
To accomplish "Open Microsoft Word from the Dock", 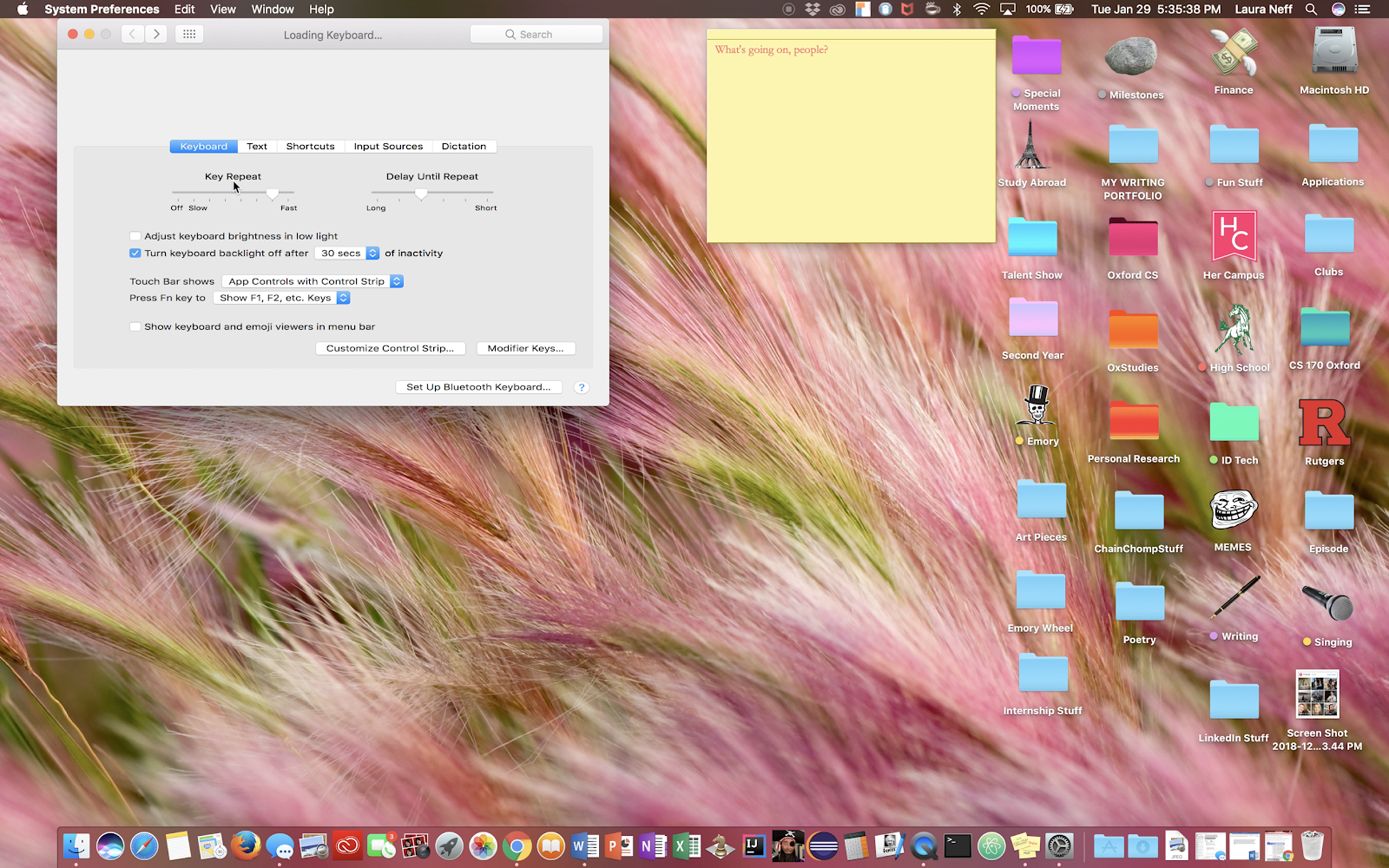I will (x=584, y=845).
